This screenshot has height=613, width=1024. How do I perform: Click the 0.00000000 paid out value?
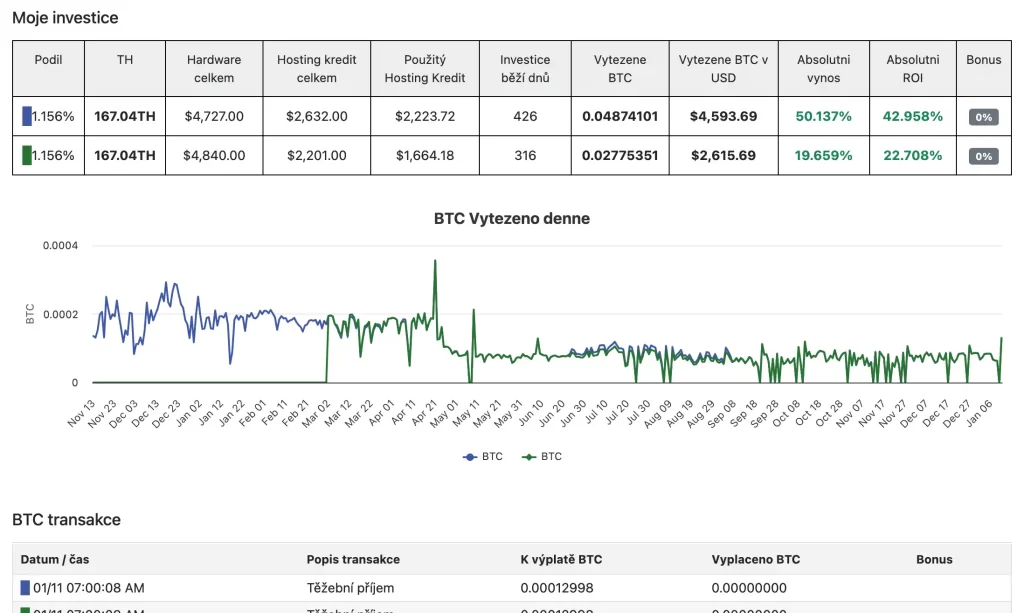749,588
